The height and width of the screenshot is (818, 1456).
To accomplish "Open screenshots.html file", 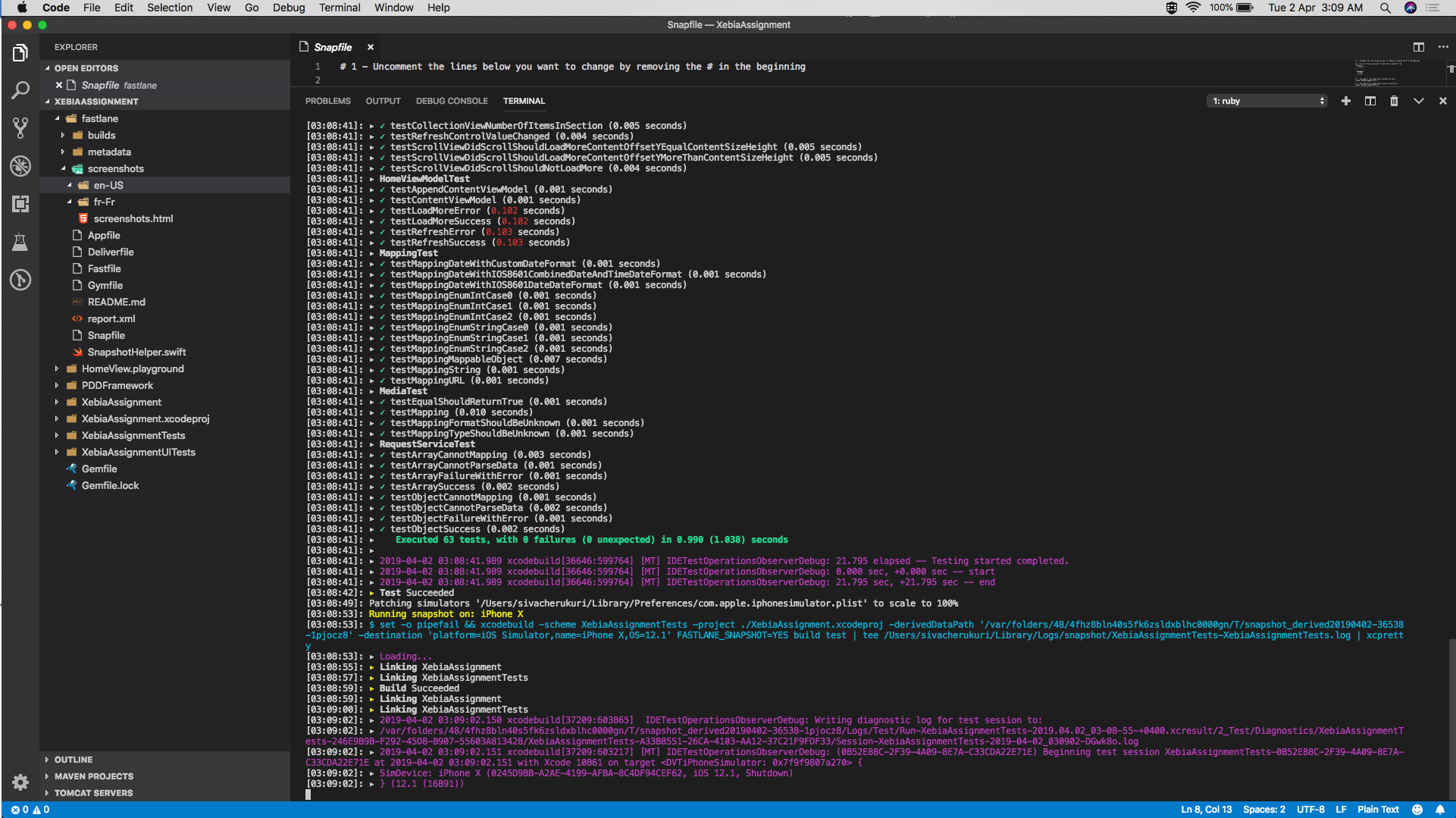I will click(164, 218).
